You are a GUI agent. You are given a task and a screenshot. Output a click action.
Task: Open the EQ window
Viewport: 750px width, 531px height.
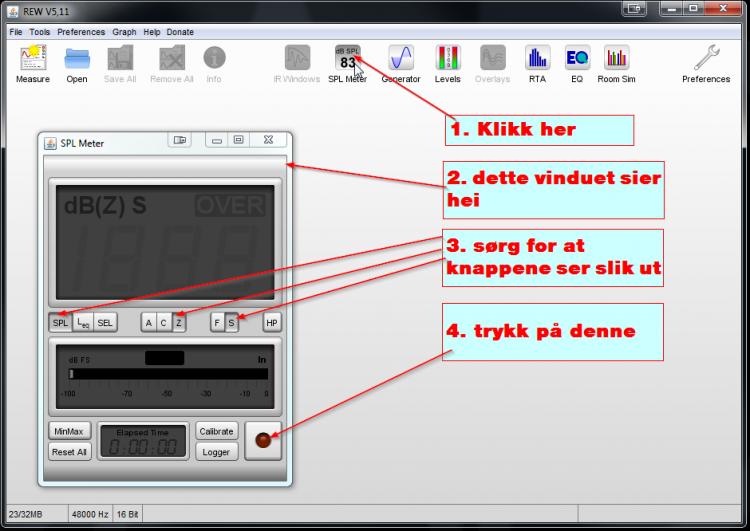pos(577,64)
